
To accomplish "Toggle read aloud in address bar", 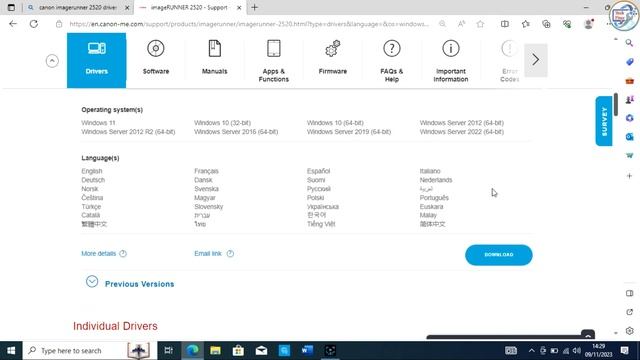I will [461, 24].
